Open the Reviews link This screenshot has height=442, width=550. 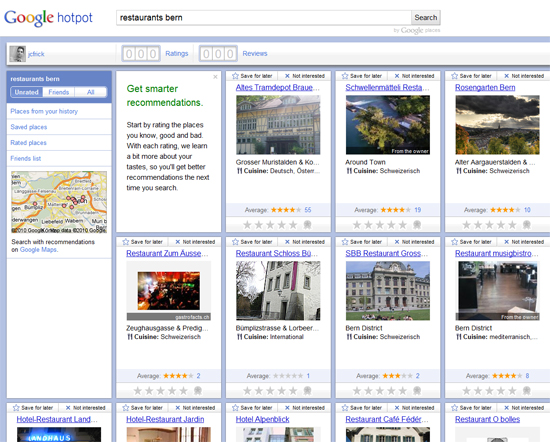[255, 53]
